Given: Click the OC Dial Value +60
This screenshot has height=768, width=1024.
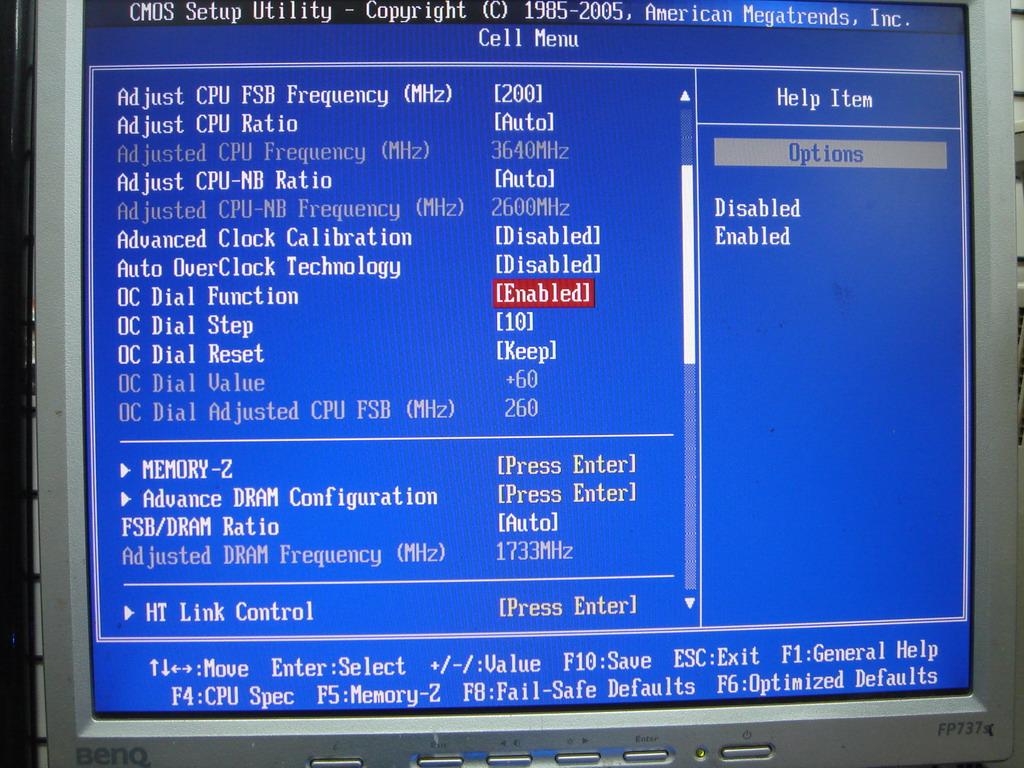Looking at the screenshot, I should (522, 379).
